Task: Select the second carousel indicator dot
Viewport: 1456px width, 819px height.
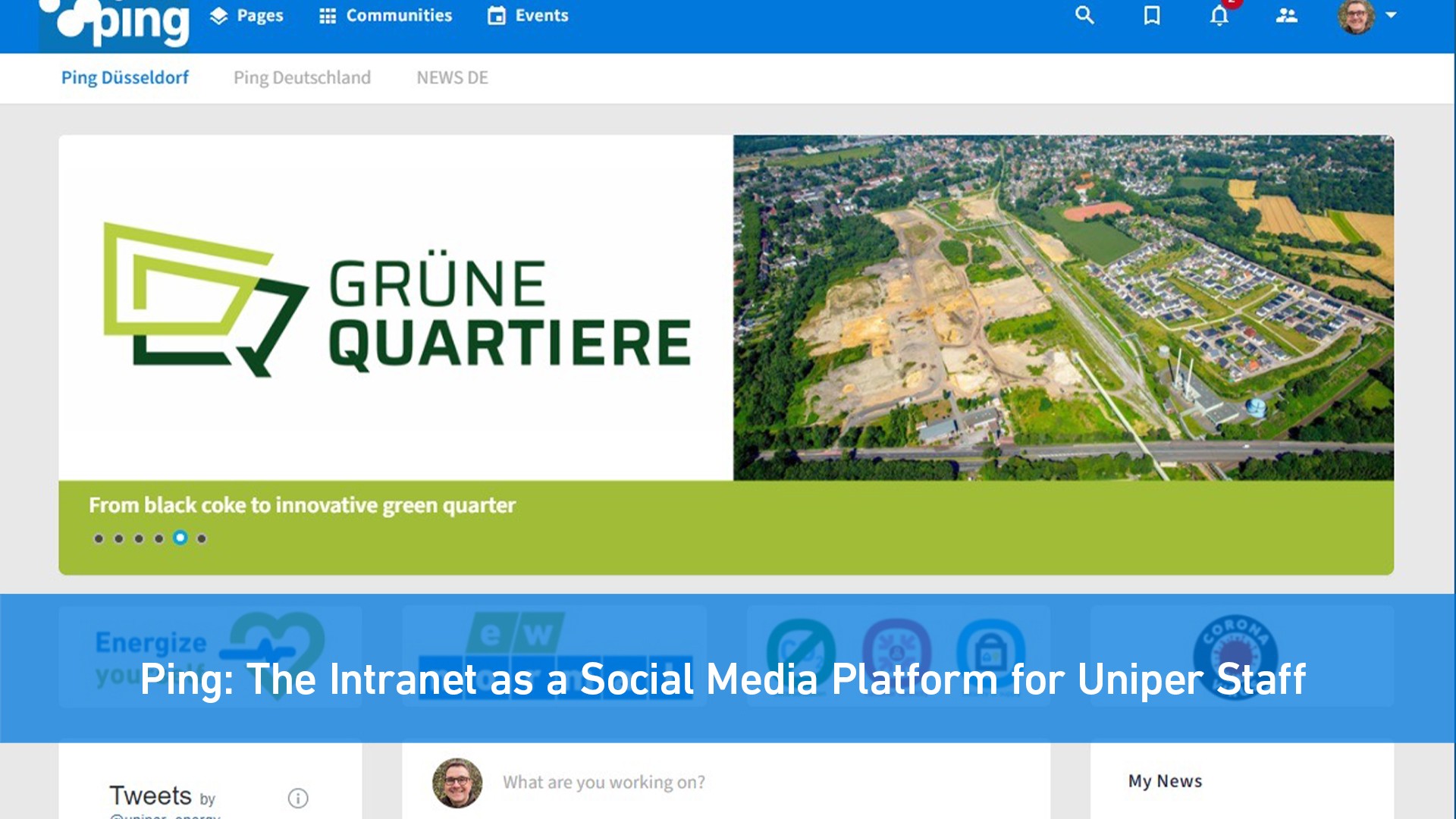Action: pyautogui.click(x=118, y=538)
